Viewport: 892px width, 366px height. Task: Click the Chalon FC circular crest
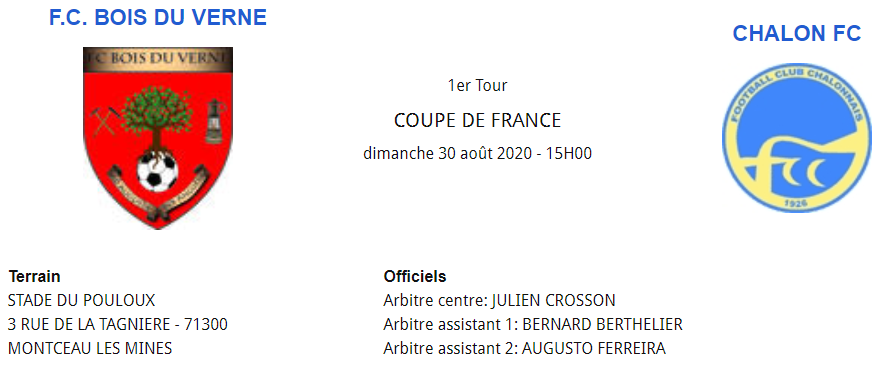tap(796, 138)
